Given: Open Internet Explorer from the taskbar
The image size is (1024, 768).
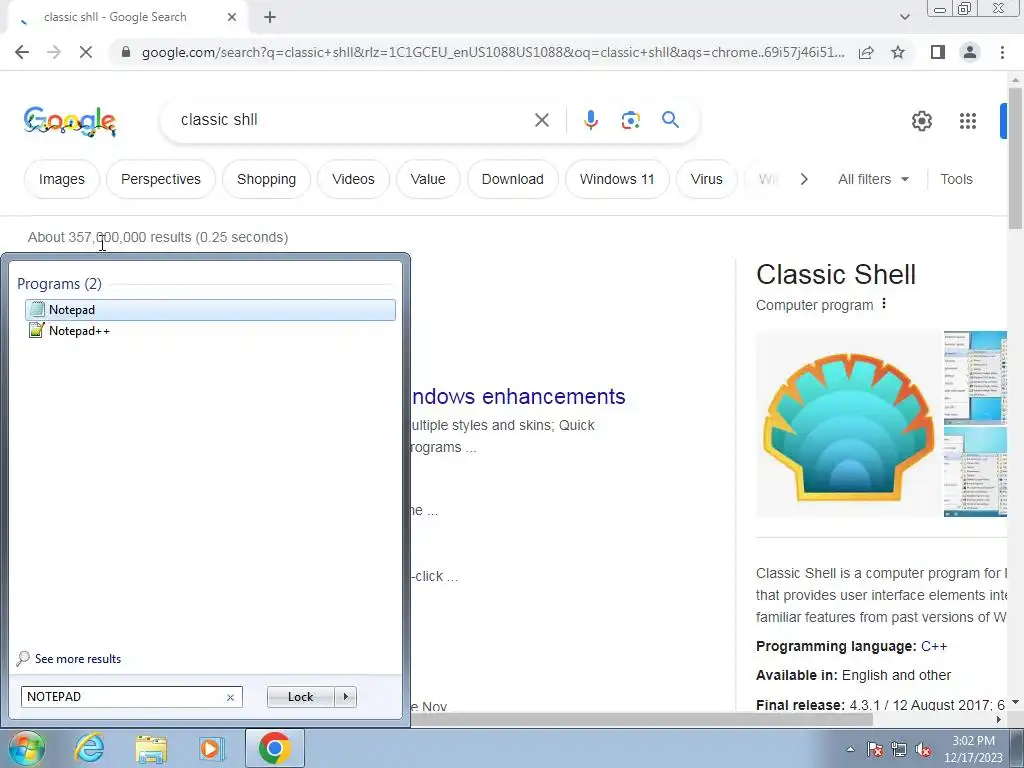Looking at the screenshot, I should [89, 748].
